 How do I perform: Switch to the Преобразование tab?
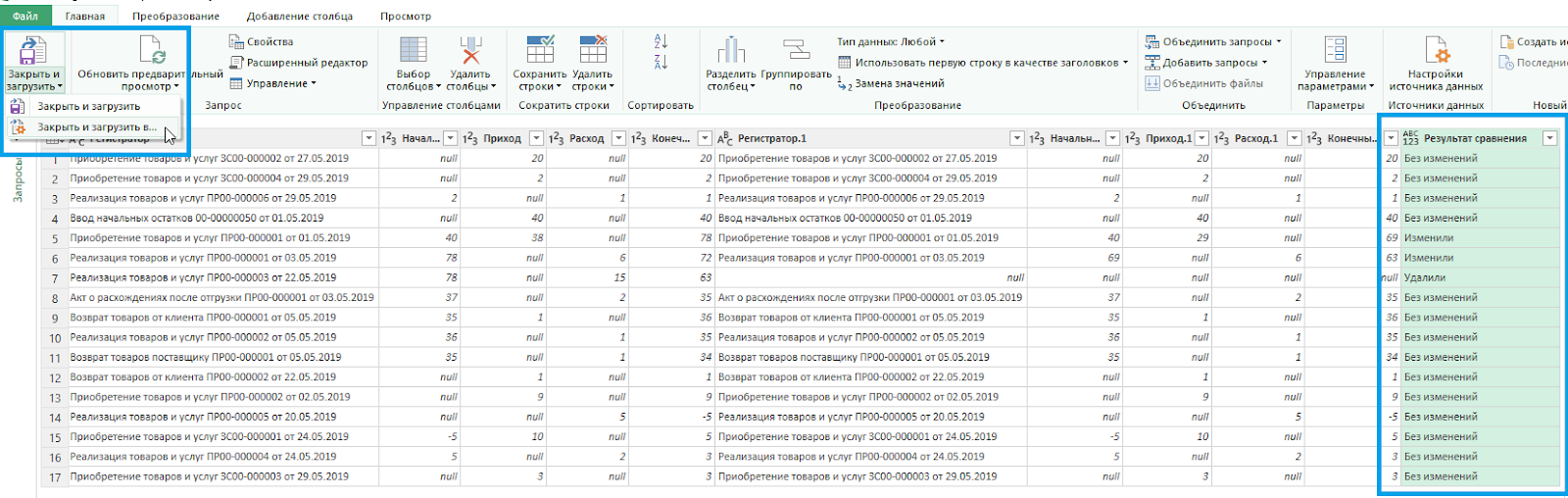[x=175, y=17]
